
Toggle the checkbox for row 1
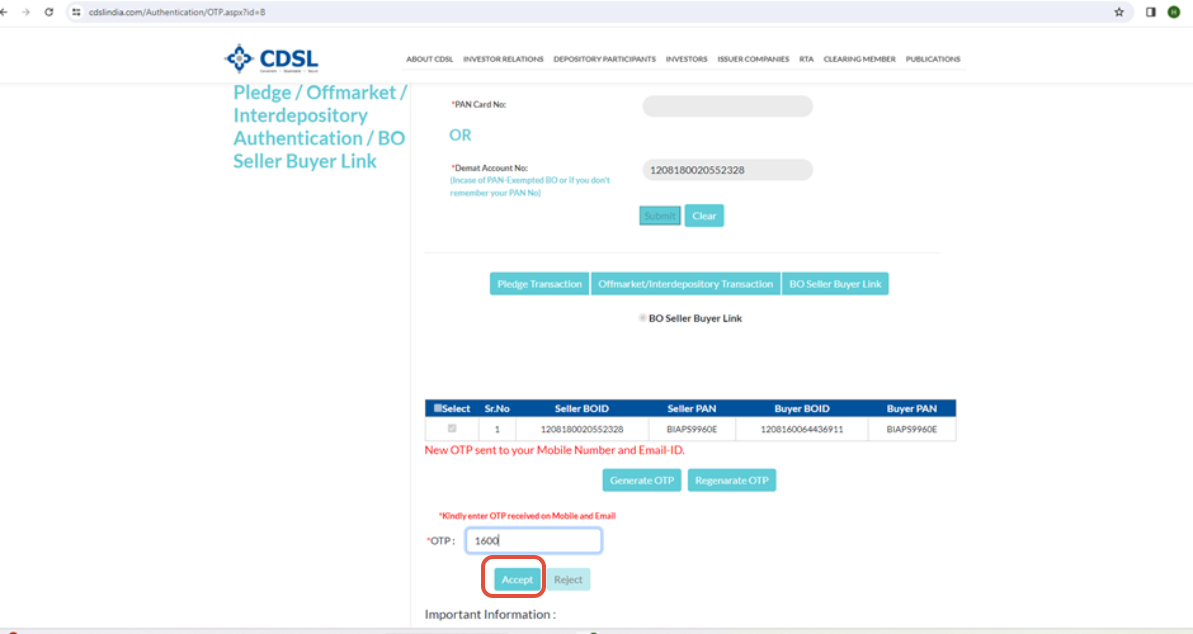point(452,429)
